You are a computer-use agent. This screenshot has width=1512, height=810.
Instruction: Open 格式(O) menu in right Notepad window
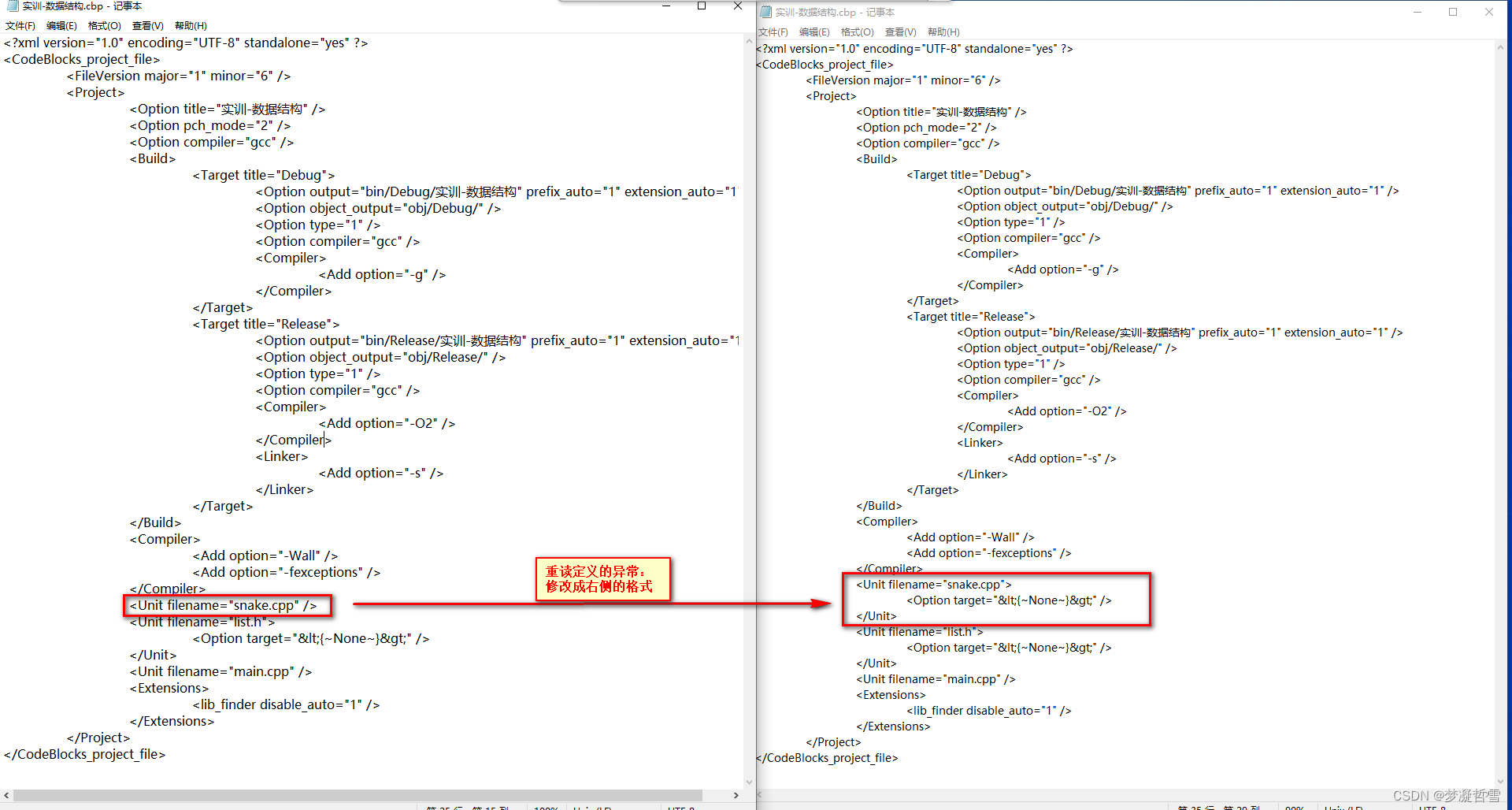[858, 32]
